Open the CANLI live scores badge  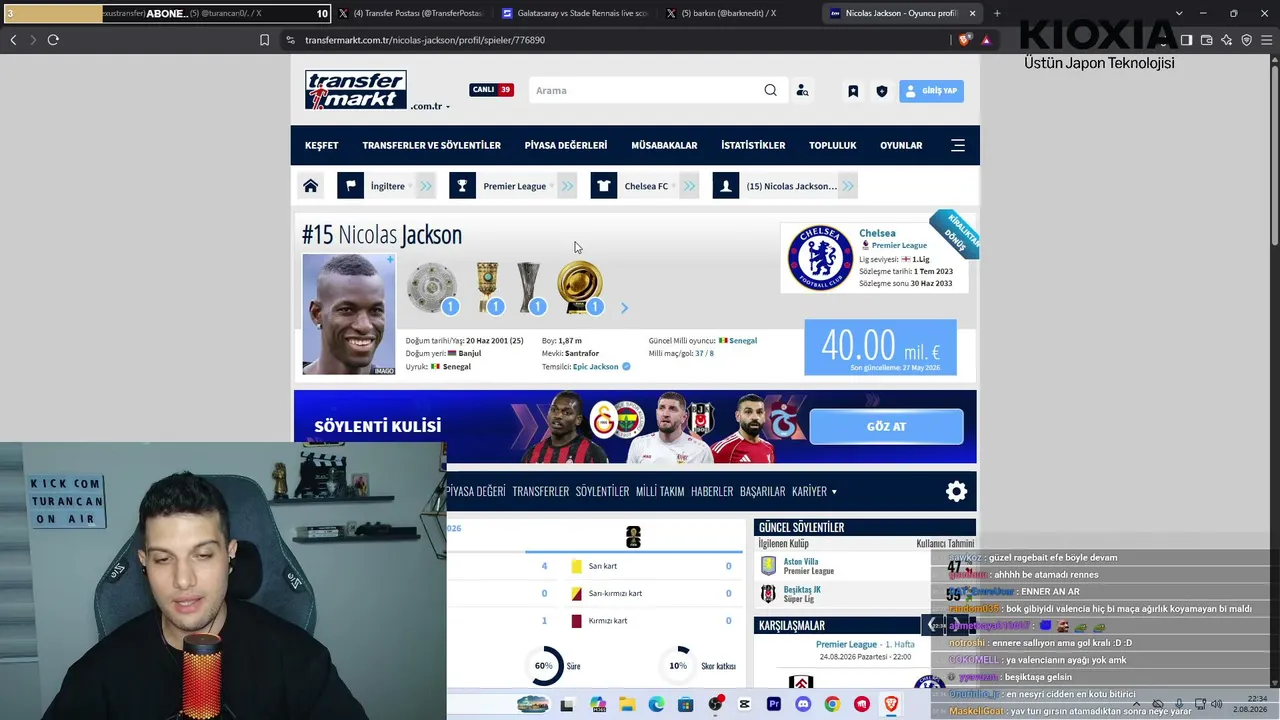tap(491, 90)
